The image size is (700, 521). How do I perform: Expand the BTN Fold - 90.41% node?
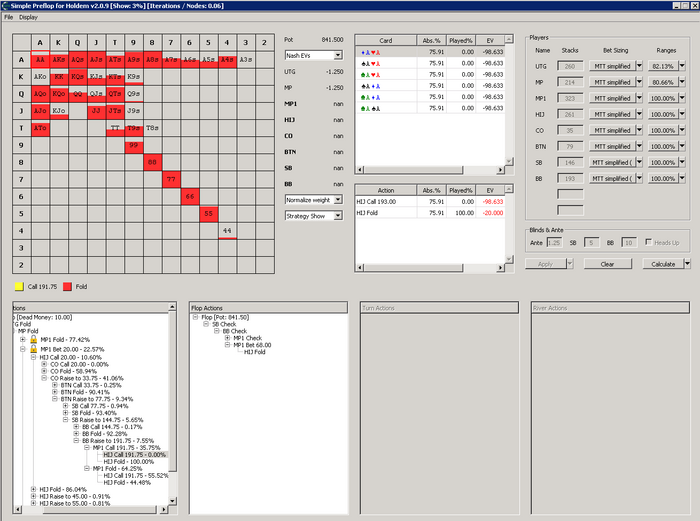tap(54, 392)
